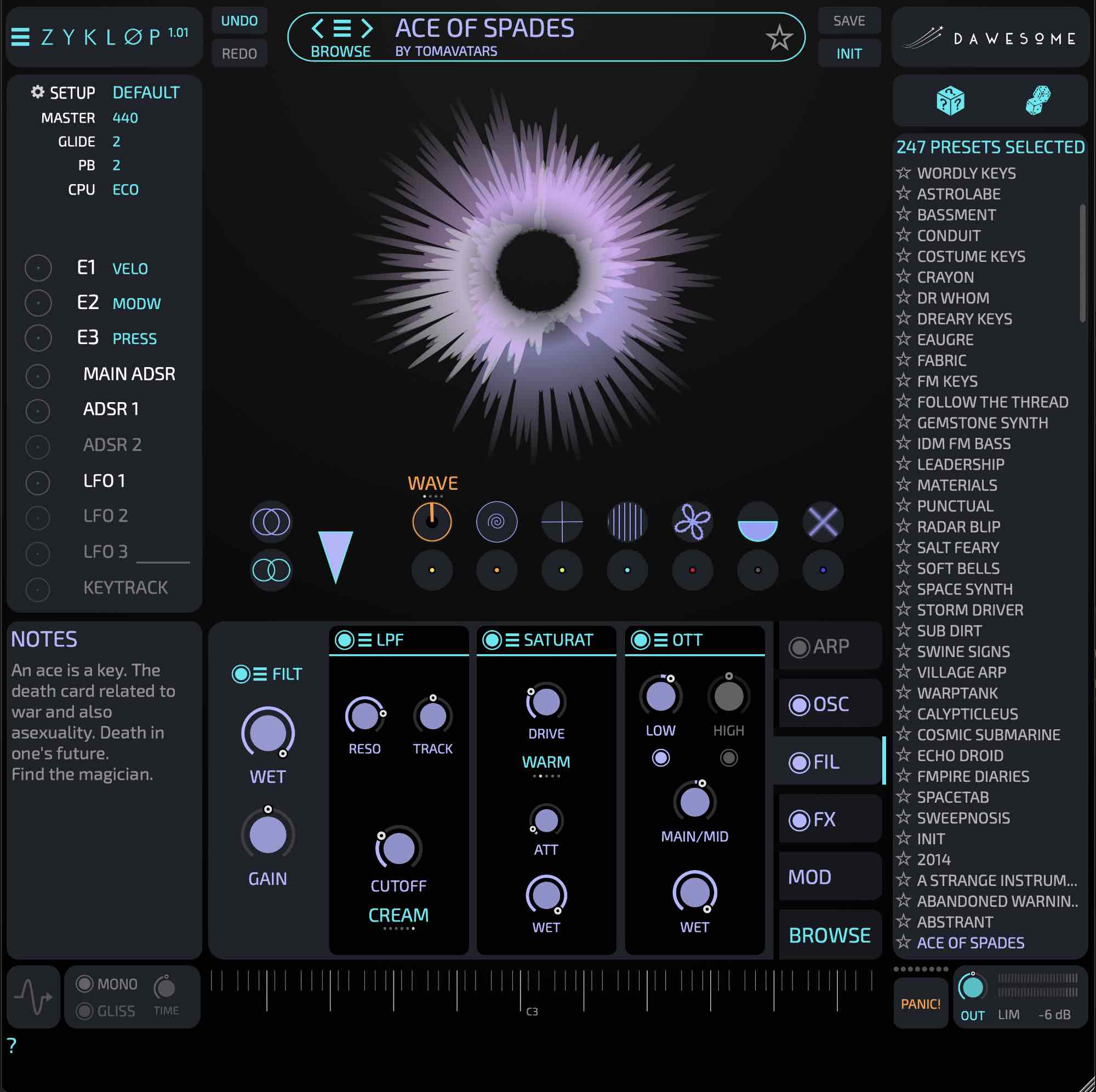Load the SUB DIRT preset
This screenshot has width=1096, height=1092.
click(x=949, y=630)
